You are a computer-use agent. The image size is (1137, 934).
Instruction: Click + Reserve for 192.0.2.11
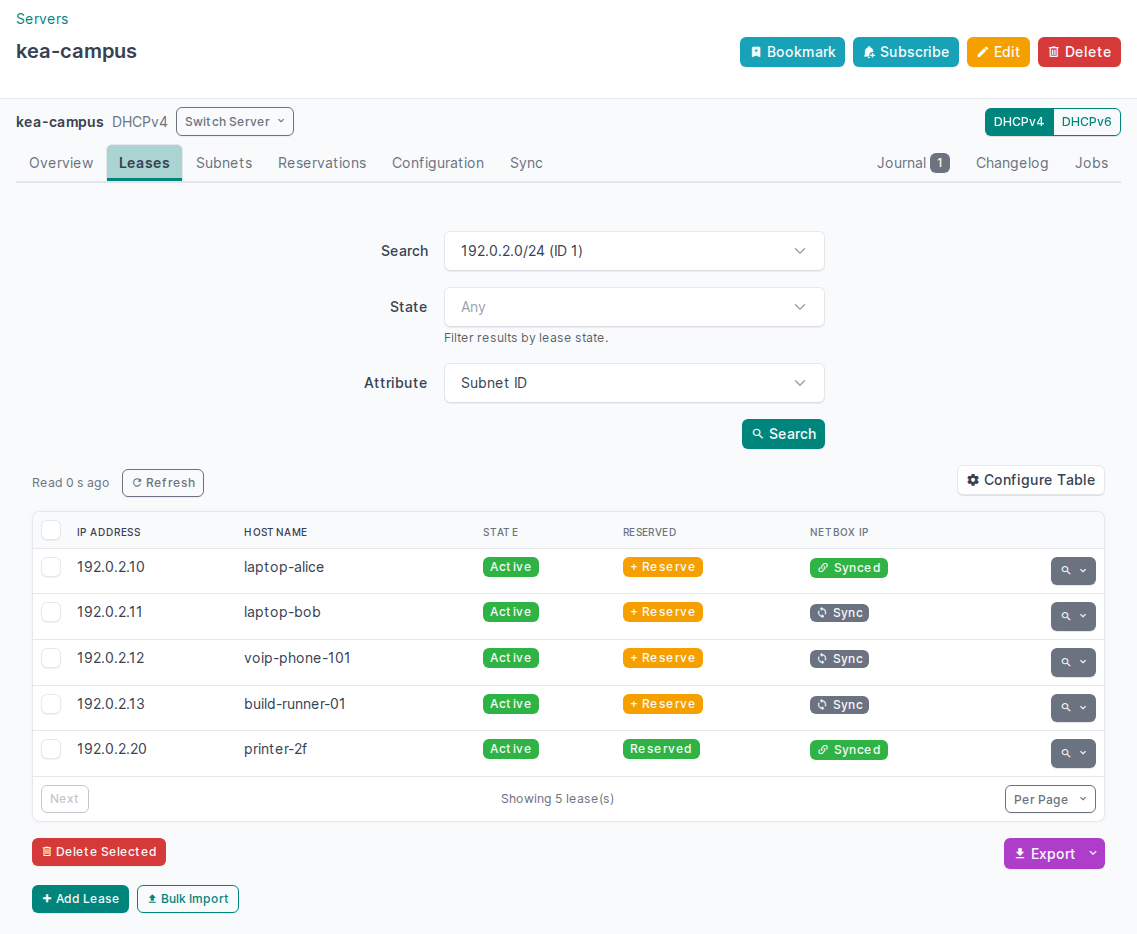pos(662,612)
